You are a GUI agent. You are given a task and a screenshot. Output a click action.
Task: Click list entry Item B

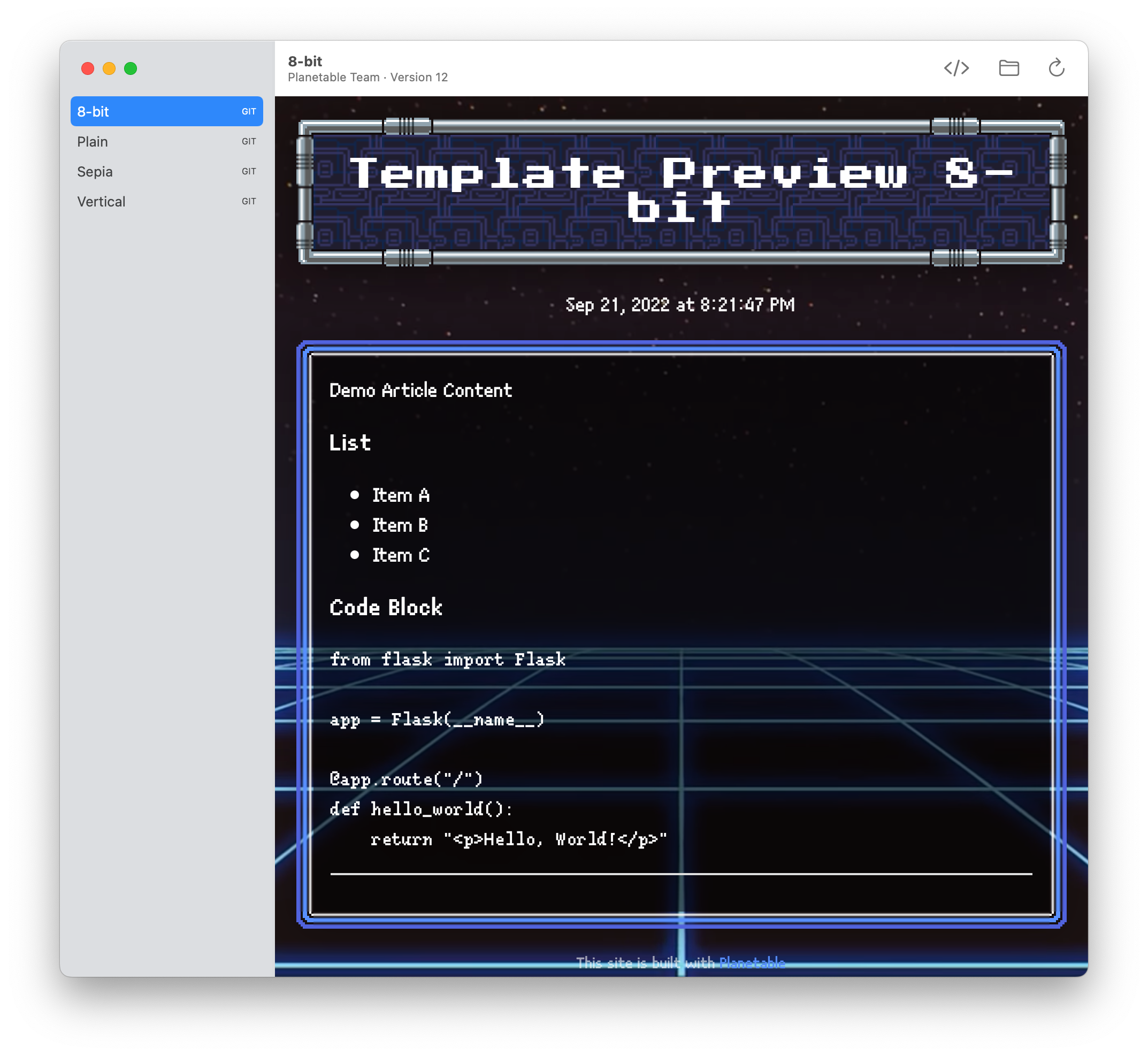tap(400, 525)
